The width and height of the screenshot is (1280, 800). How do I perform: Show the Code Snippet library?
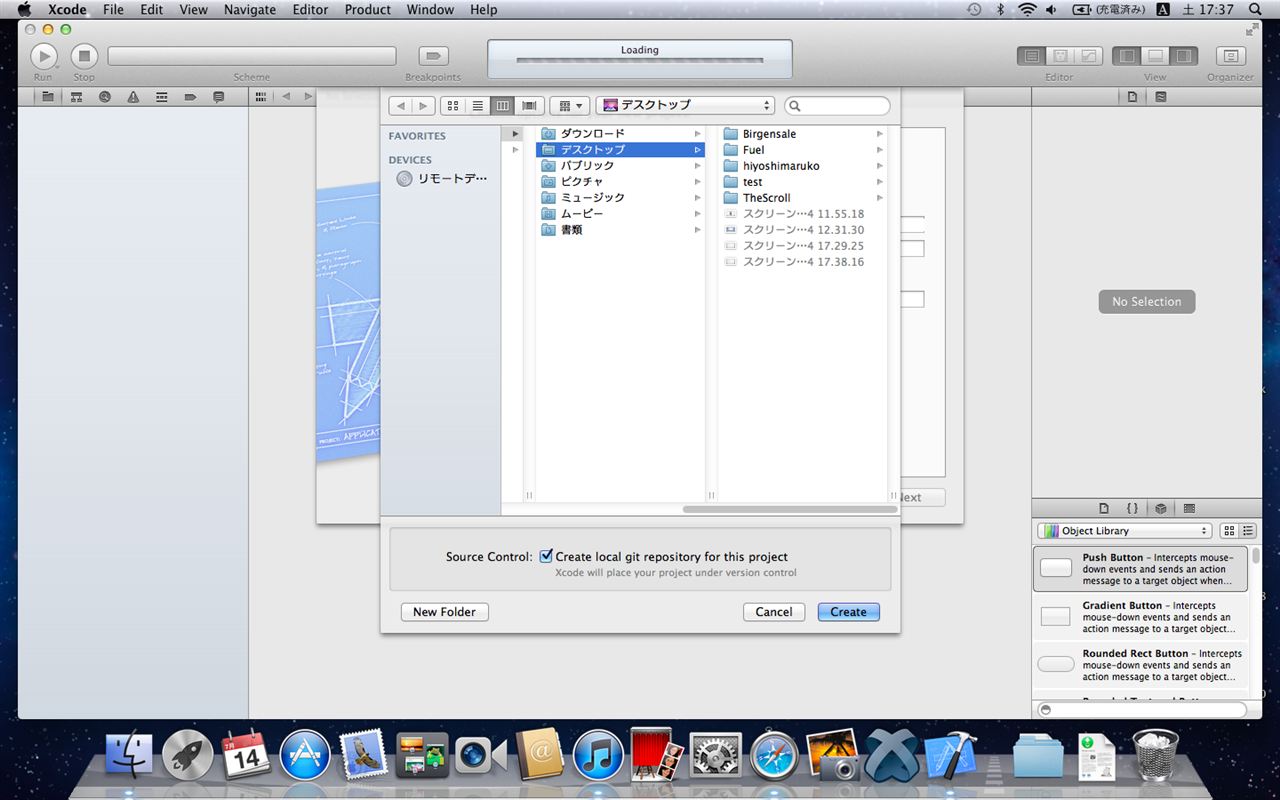point(1132,508)
